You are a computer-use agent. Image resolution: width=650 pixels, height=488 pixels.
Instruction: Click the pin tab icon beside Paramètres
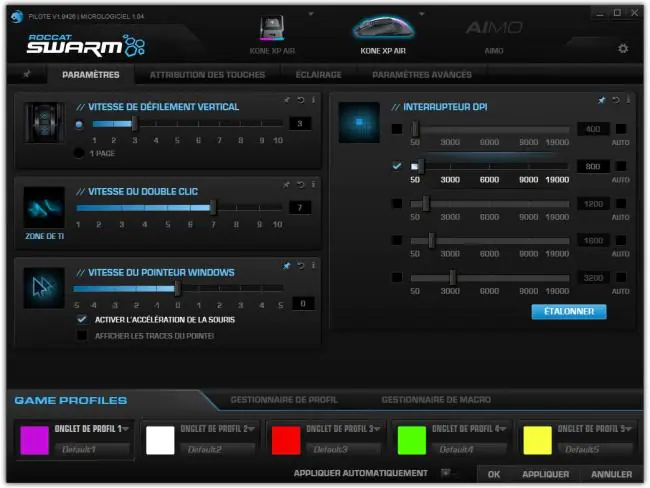coord(27,74)
